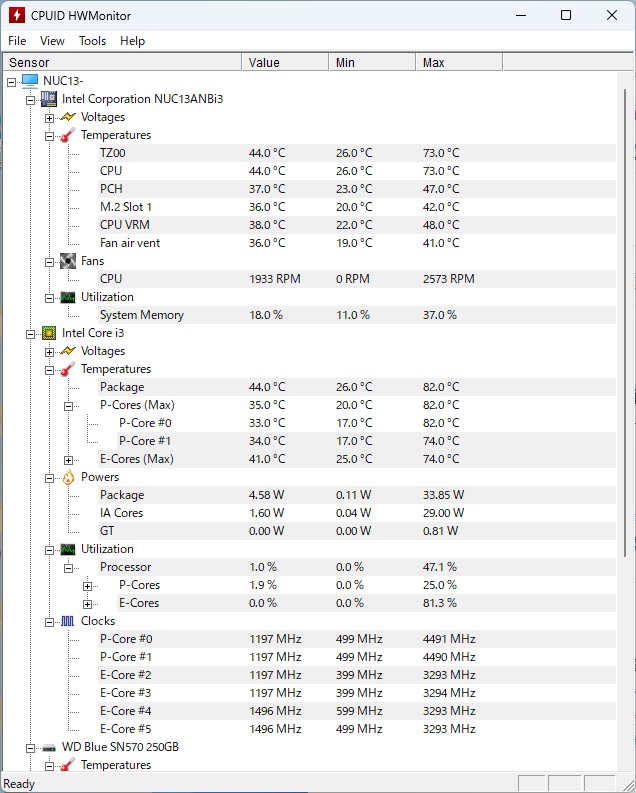
Task: Select the System Memory row
Action: (x=357, y=315)
